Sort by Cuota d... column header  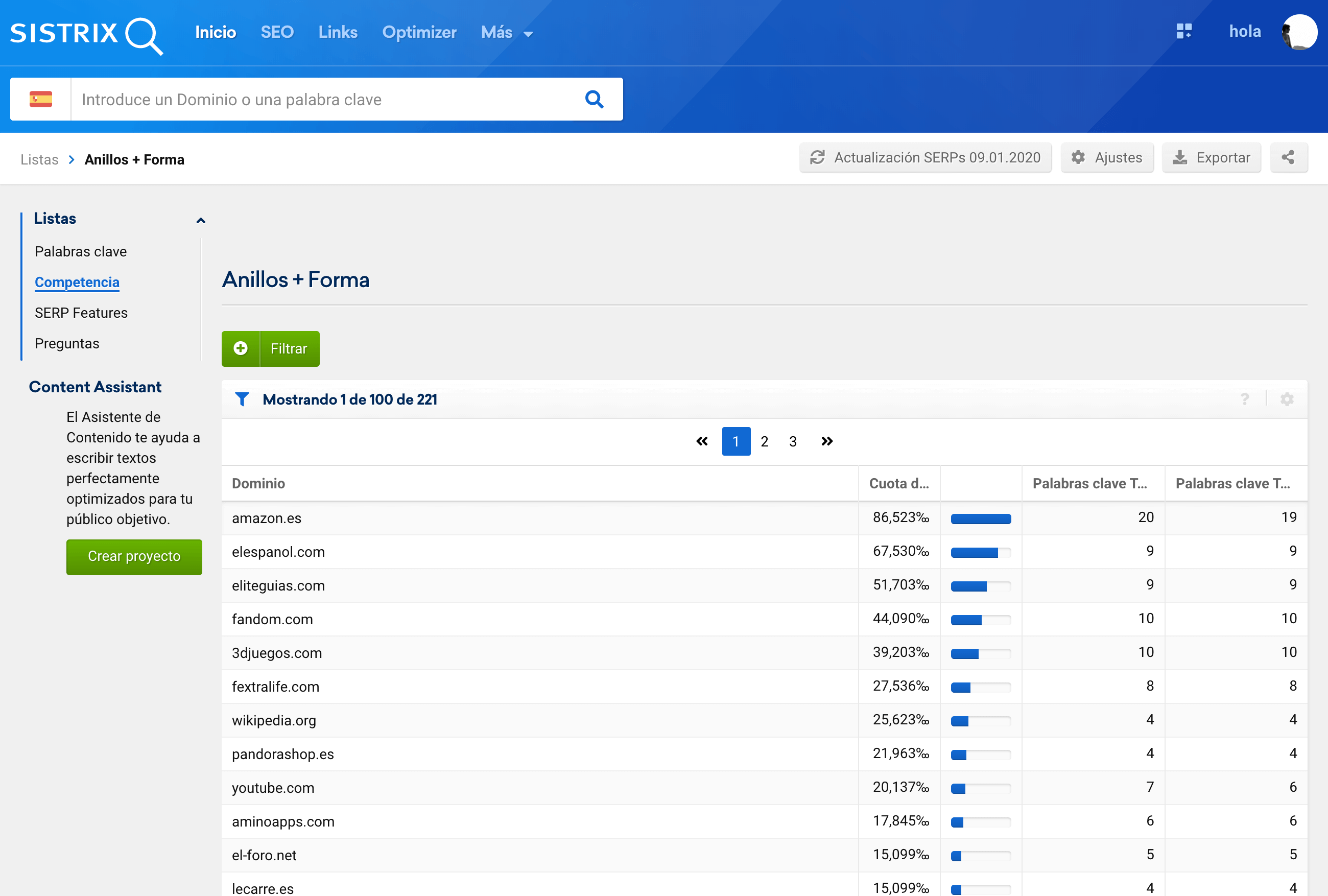[899, 483]
